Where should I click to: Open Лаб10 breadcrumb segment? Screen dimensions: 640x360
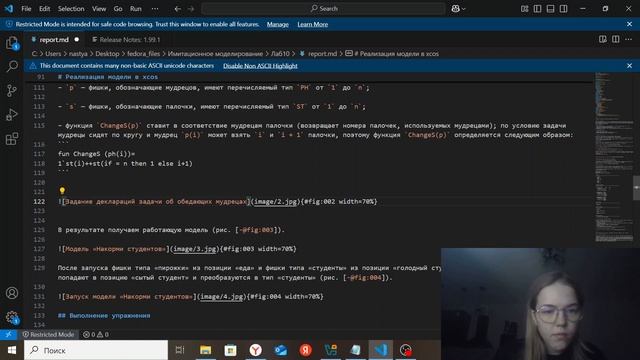coord(280,53)
